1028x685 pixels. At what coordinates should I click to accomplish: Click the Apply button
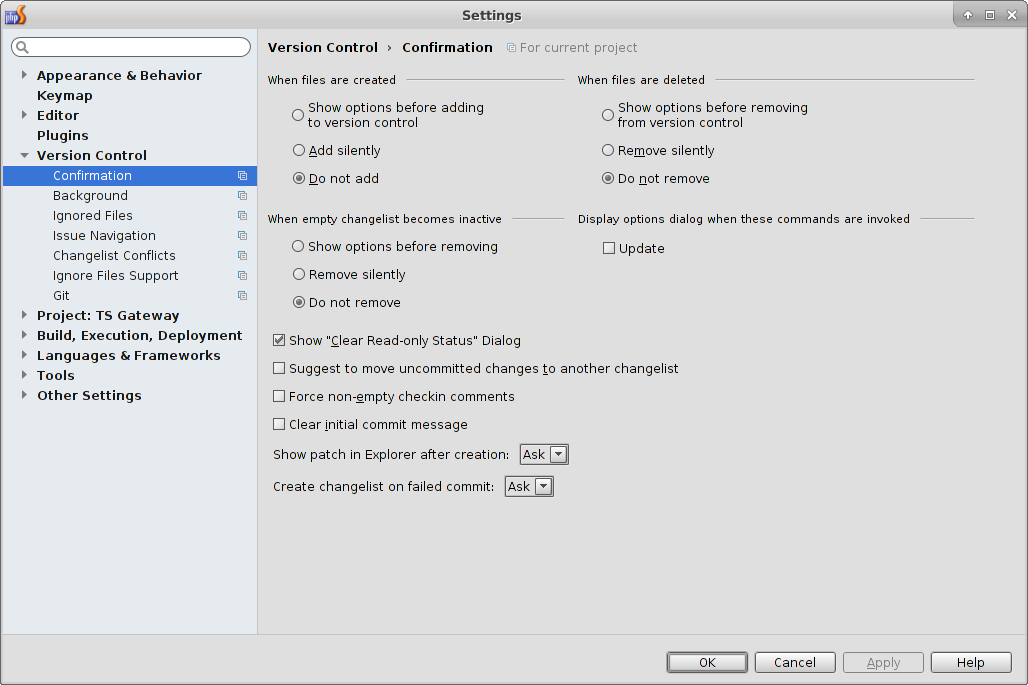(x=883, y=662)
